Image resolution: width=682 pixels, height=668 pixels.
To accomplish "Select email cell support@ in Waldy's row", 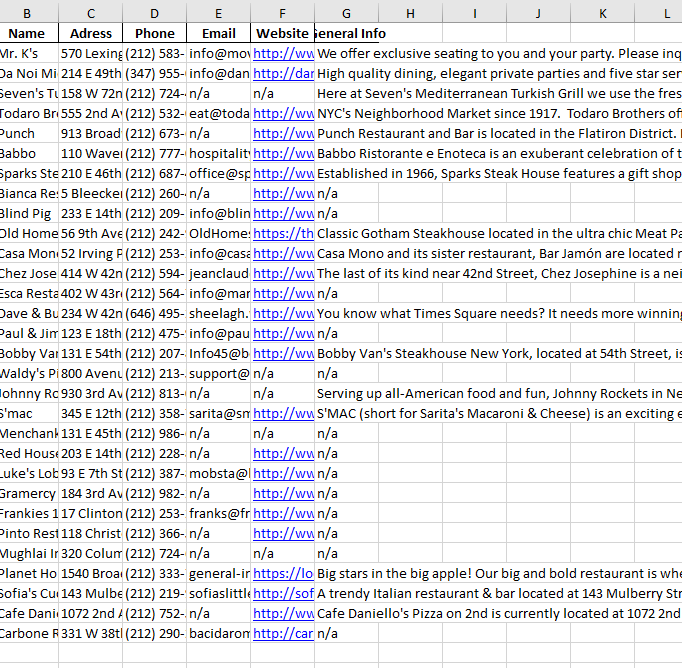I will 218,374.
